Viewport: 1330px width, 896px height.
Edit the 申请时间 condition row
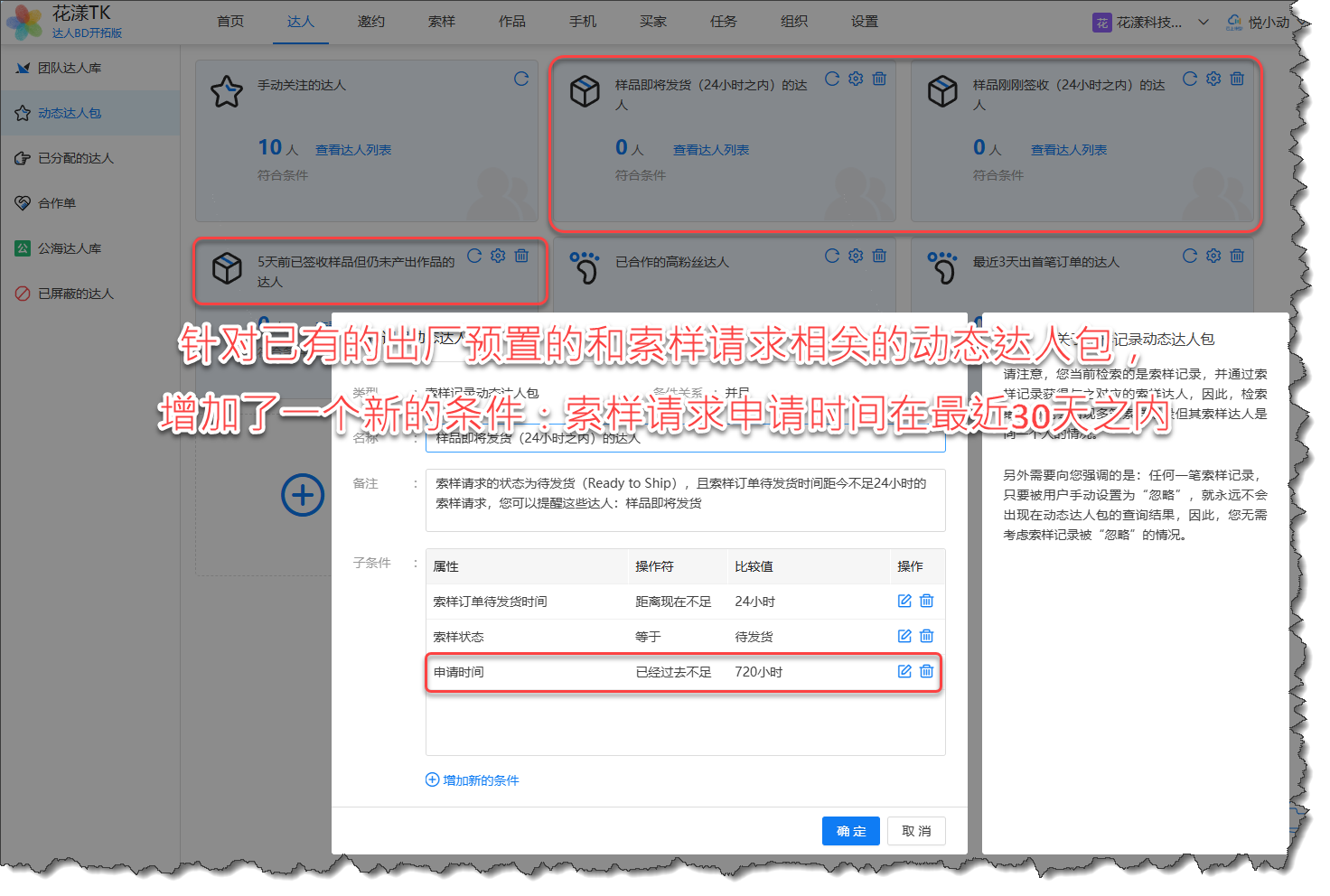click(904, 671)
